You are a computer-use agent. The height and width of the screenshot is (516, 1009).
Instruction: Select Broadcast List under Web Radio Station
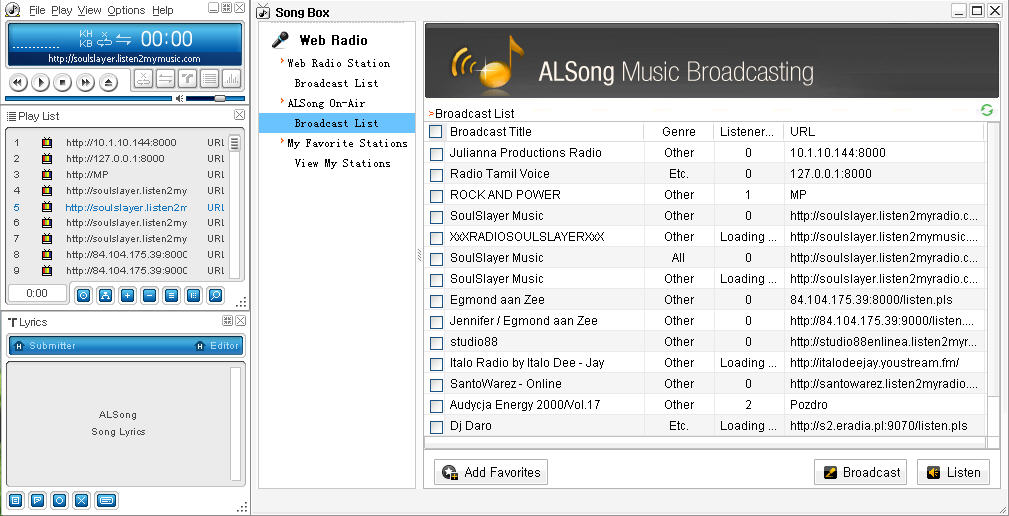coord(337,83)
